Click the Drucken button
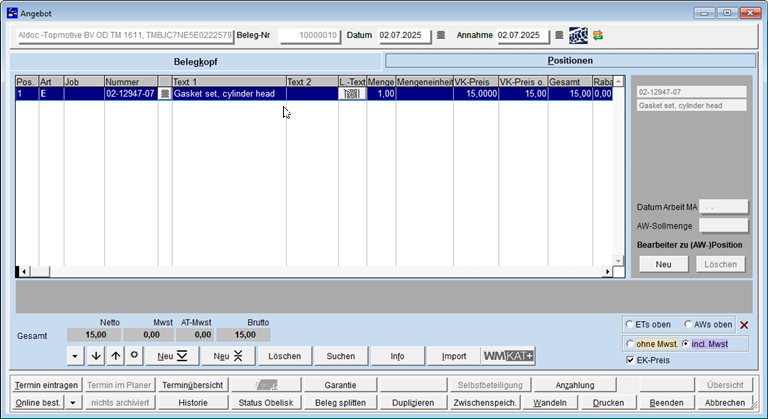Image resolution: width=768 pixels, height=419 pixels. [x=608, y=403]
